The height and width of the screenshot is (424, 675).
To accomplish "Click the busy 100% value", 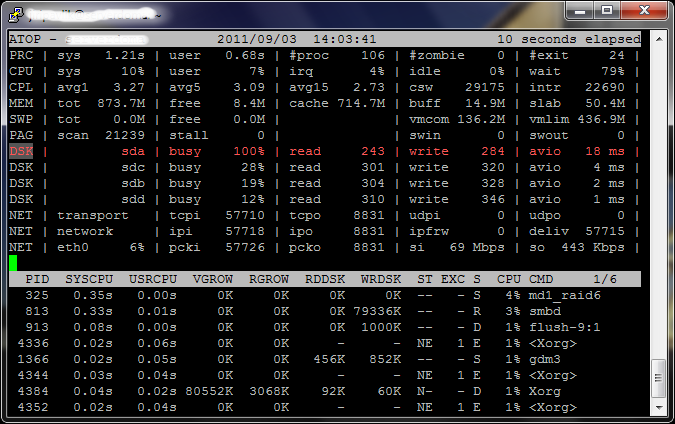I will pyautogui.click(x=249, y=152).
